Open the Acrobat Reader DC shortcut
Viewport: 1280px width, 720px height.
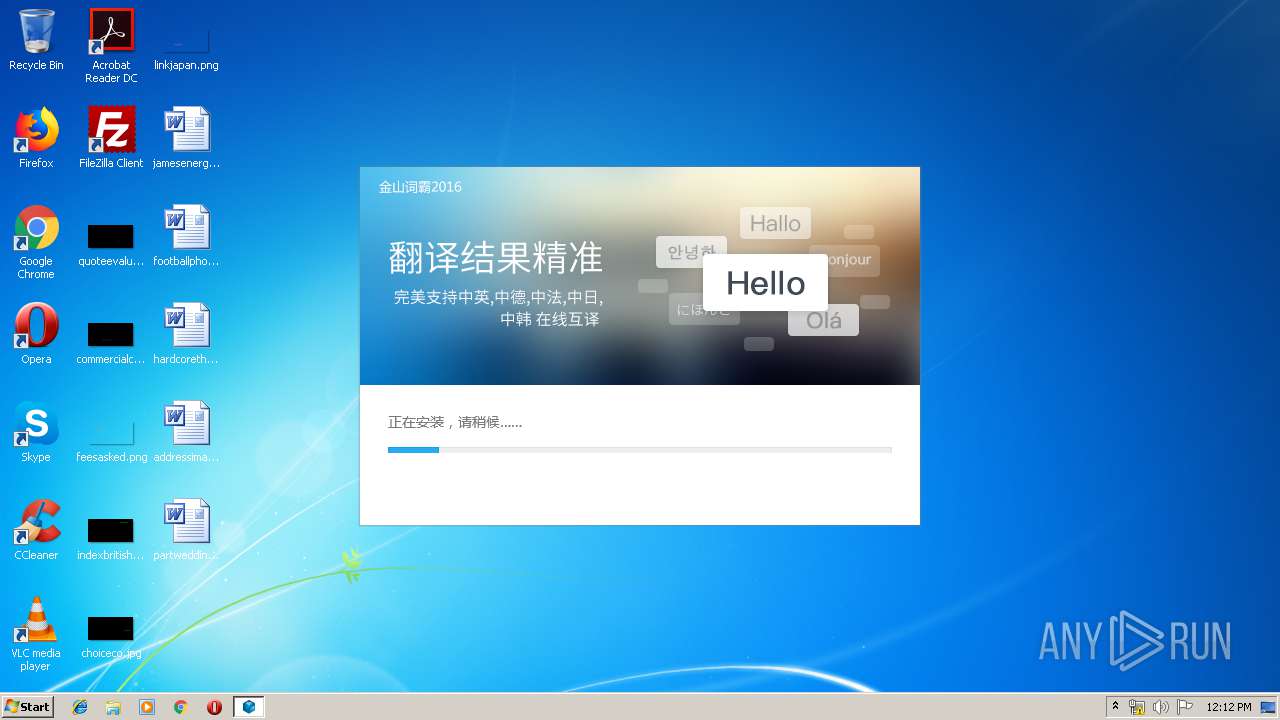[111, 46]
